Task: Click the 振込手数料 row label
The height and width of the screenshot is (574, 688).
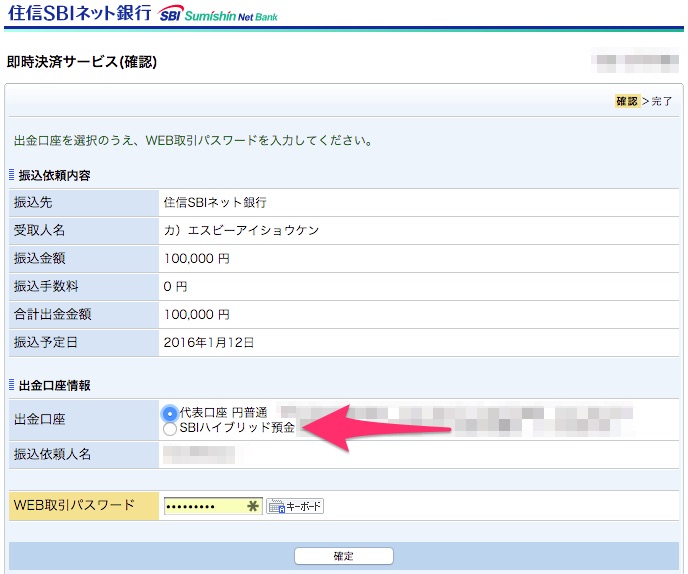Action: 46,287
